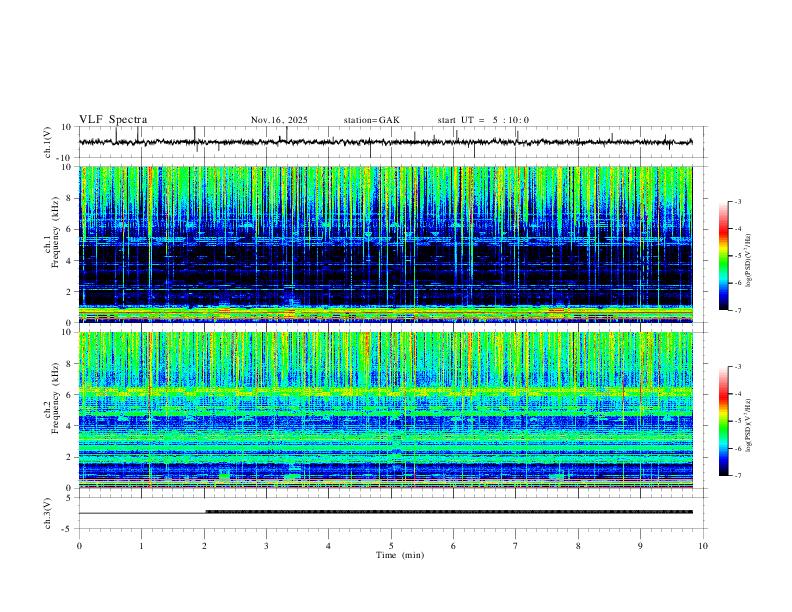Screen dimensions: 792x612
Task: Click the ch.1 "Frequency (kHz)" axis label
Action: tap(55, 231)
